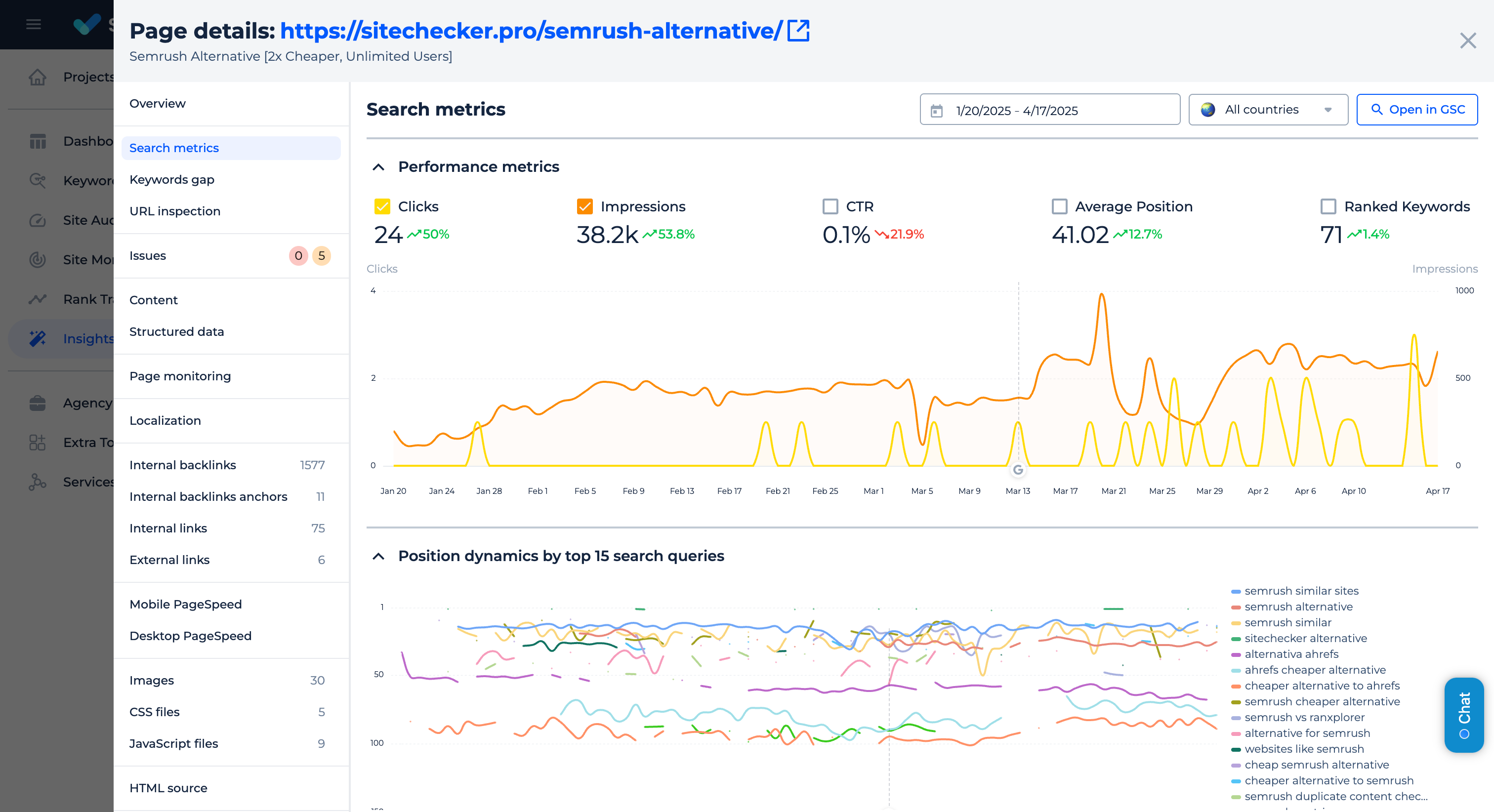Enable the CTR metric checkbox
Screen dimensions: 1494x812
point(830,206)
